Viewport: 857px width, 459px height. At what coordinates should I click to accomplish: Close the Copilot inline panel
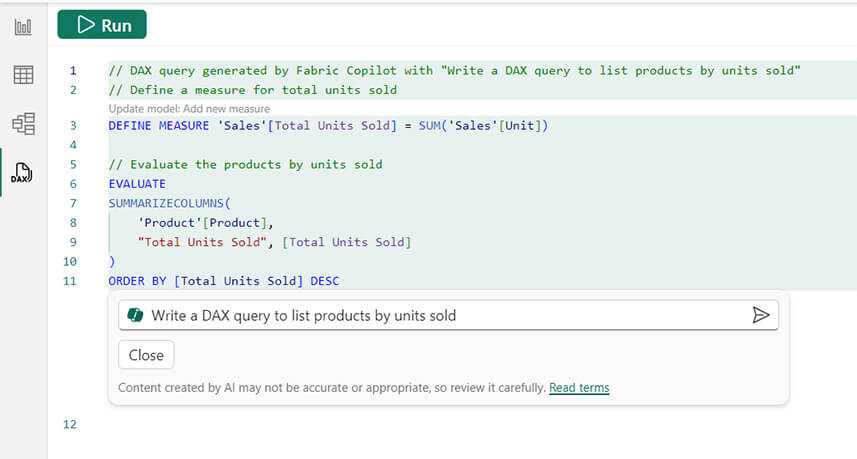146,355
